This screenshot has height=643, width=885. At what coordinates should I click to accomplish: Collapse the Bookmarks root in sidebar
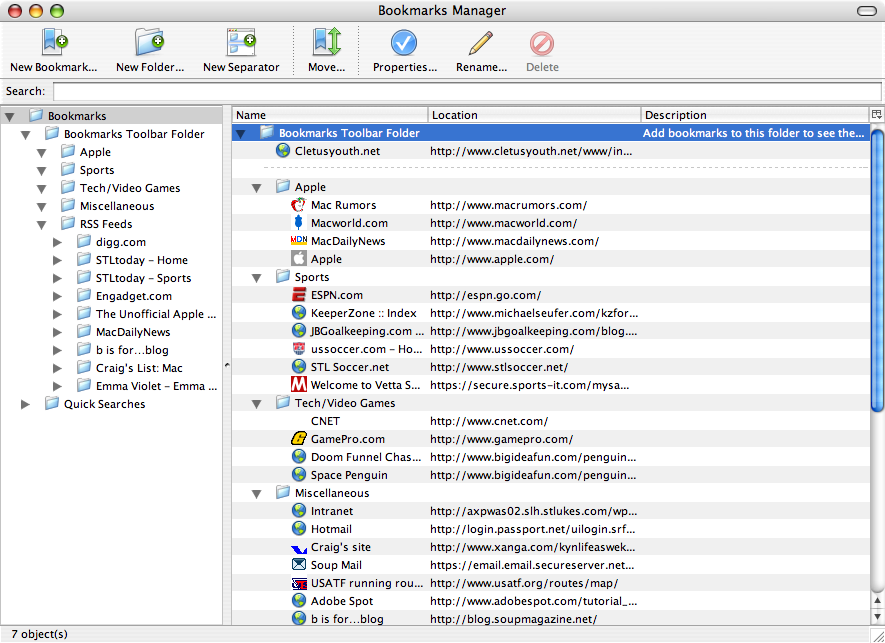10,117
